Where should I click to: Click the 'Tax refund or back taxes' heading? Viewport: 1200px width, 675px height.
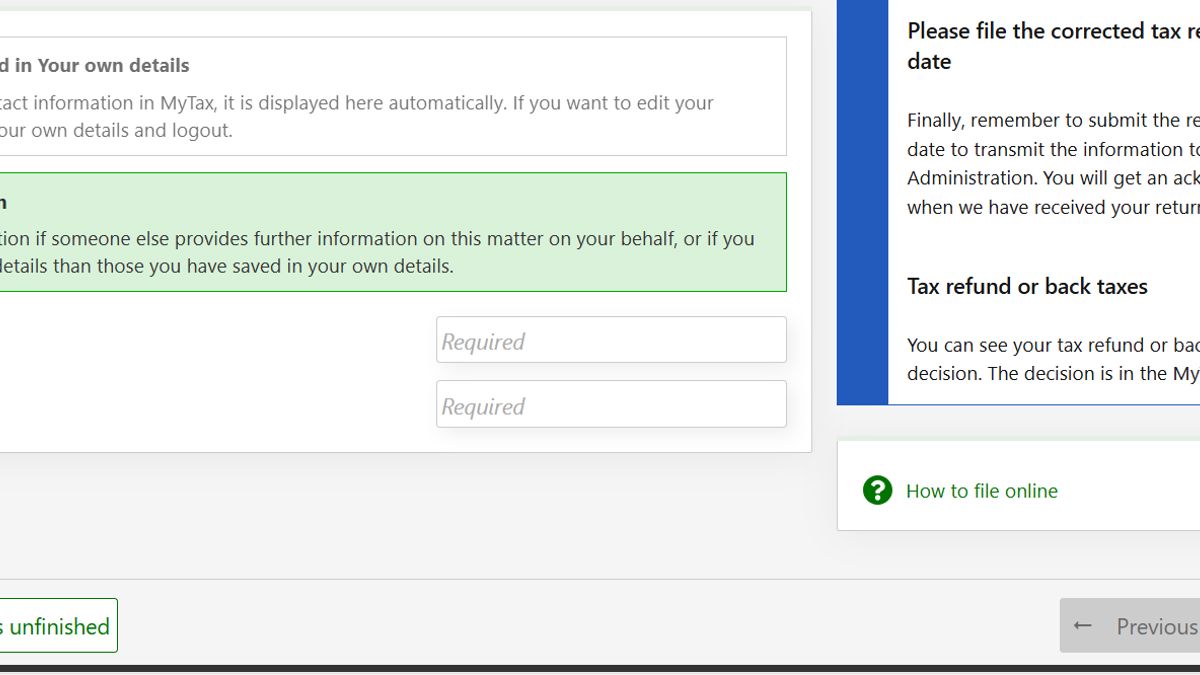[x=1027, y=286]
